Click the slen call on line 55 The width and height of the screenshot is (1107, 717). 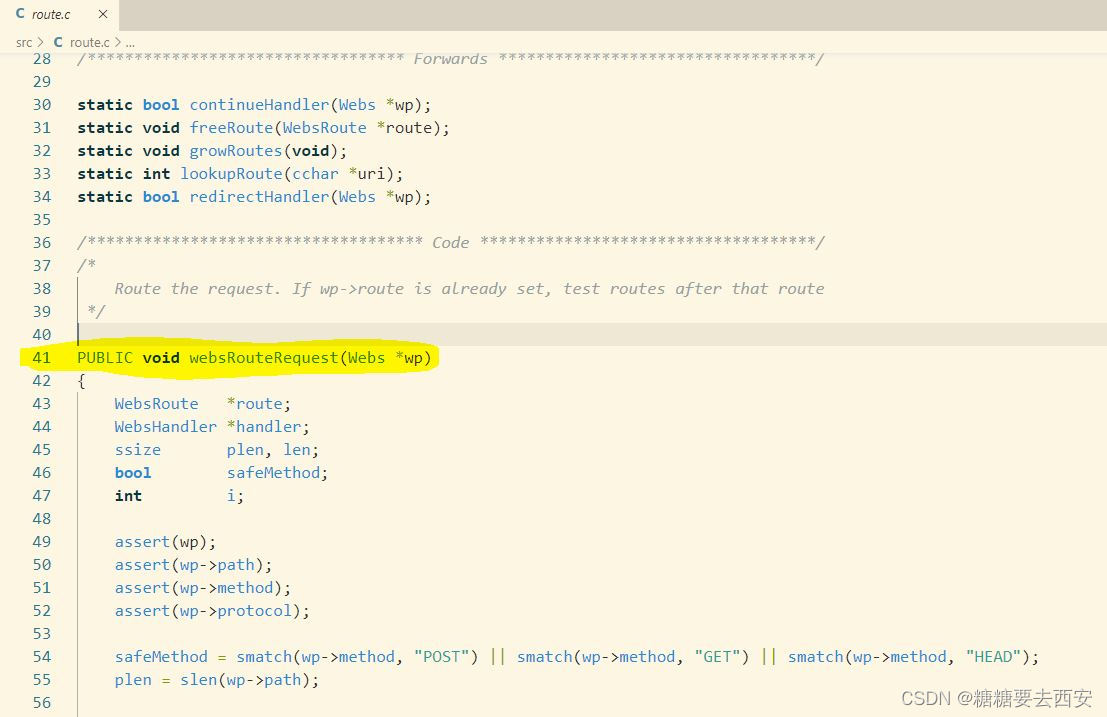point(198,679)
